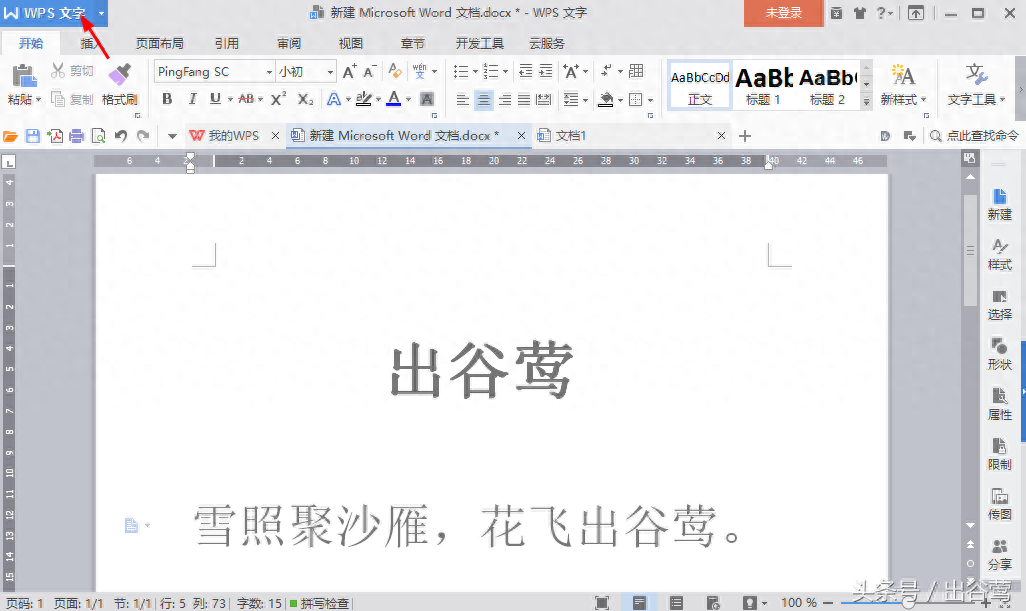The image size is (1026, 611).
Task: Justify the paragraph text
Action: 524,99
